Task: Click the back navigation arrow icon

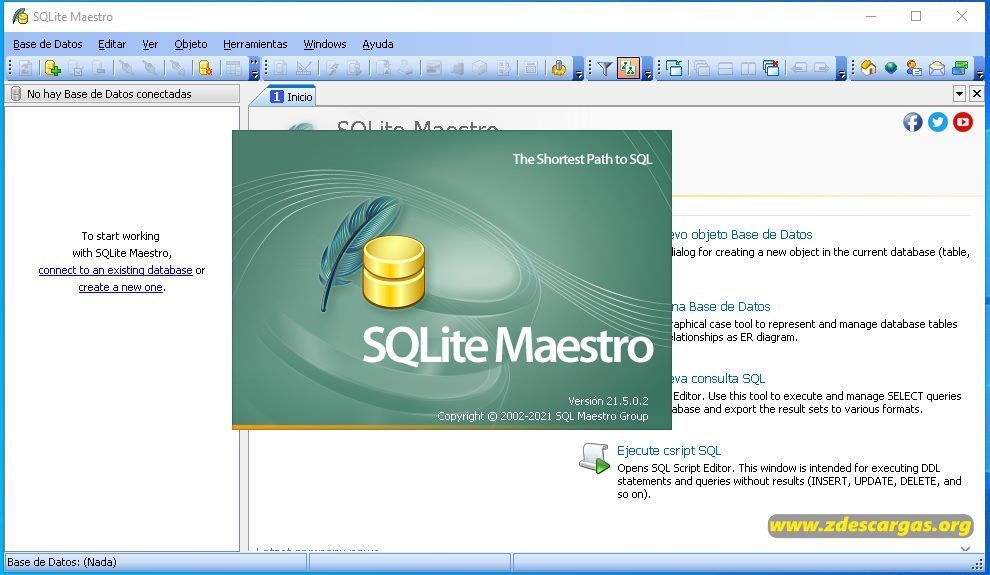Action: pyautogui.click(x=799, y=68)
